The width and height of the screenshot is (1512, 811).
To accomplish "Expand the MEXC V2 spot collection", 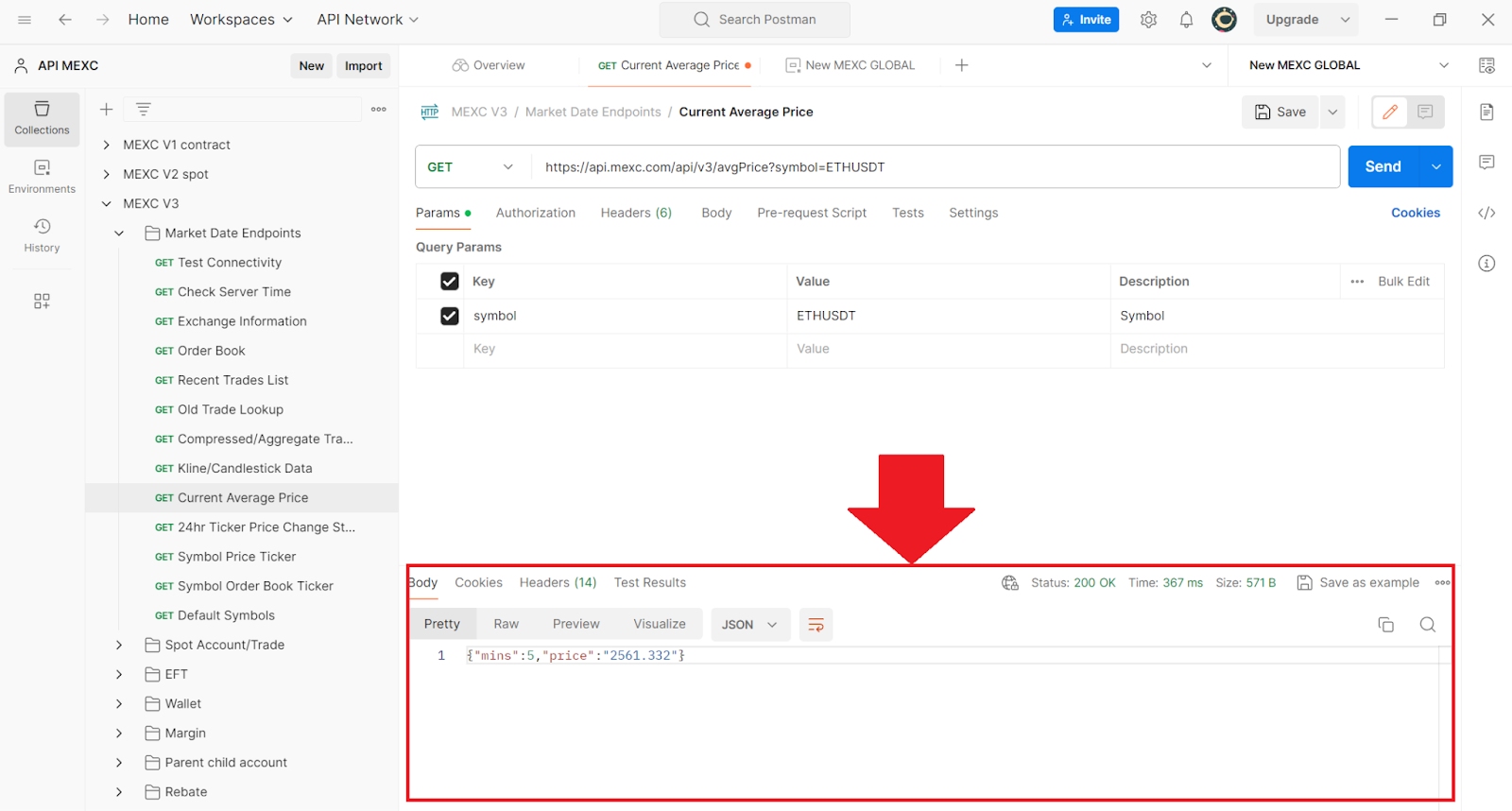I will 107,174.
